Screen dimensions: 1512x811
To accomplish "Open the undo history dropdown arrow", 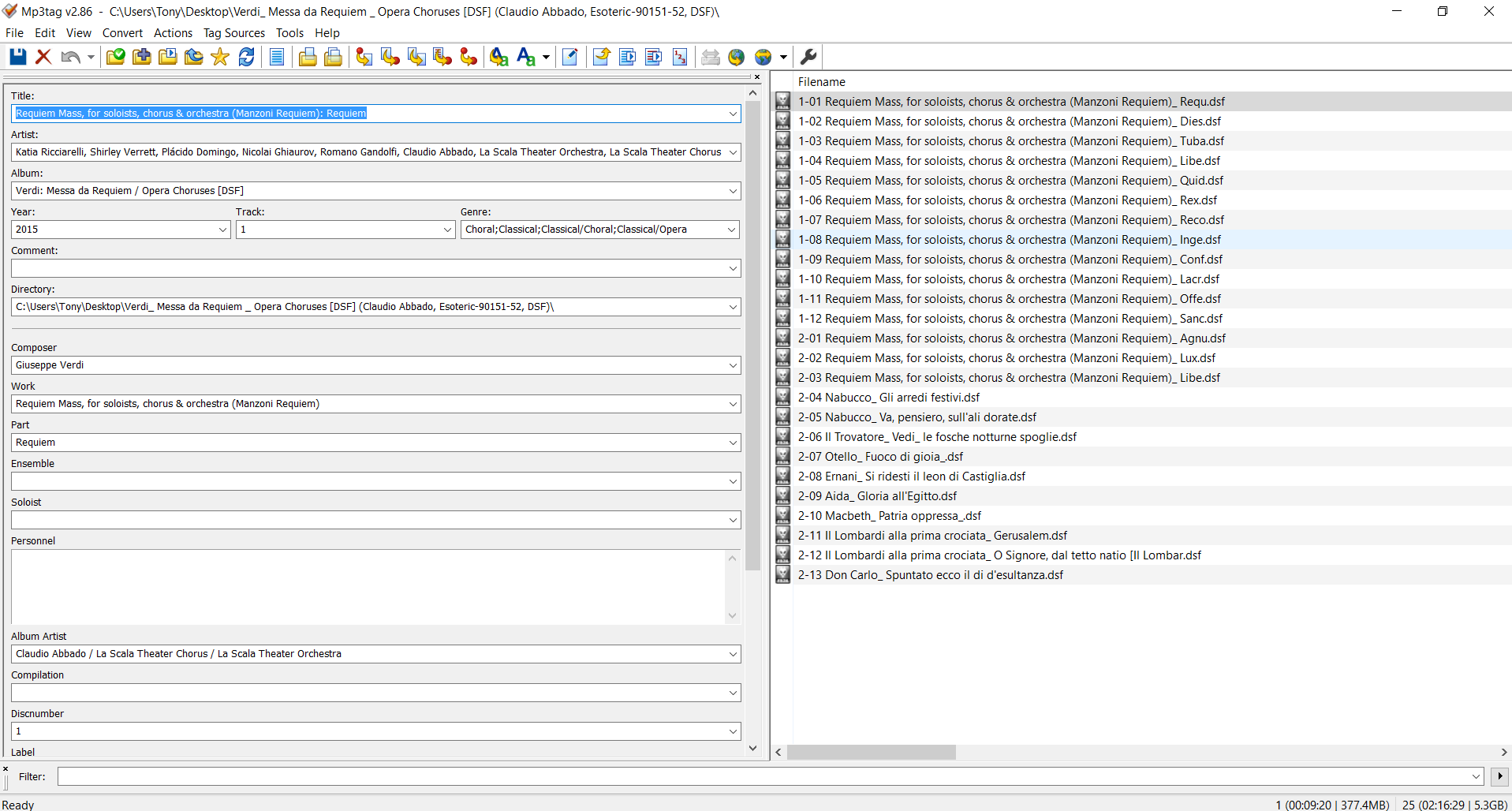I will point(91,57).
